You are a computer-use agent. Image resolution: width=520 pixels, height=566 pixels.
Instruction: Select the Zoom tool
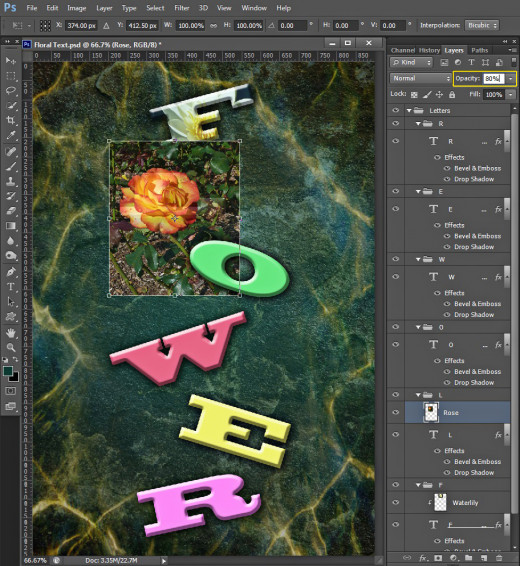(10, 347)
